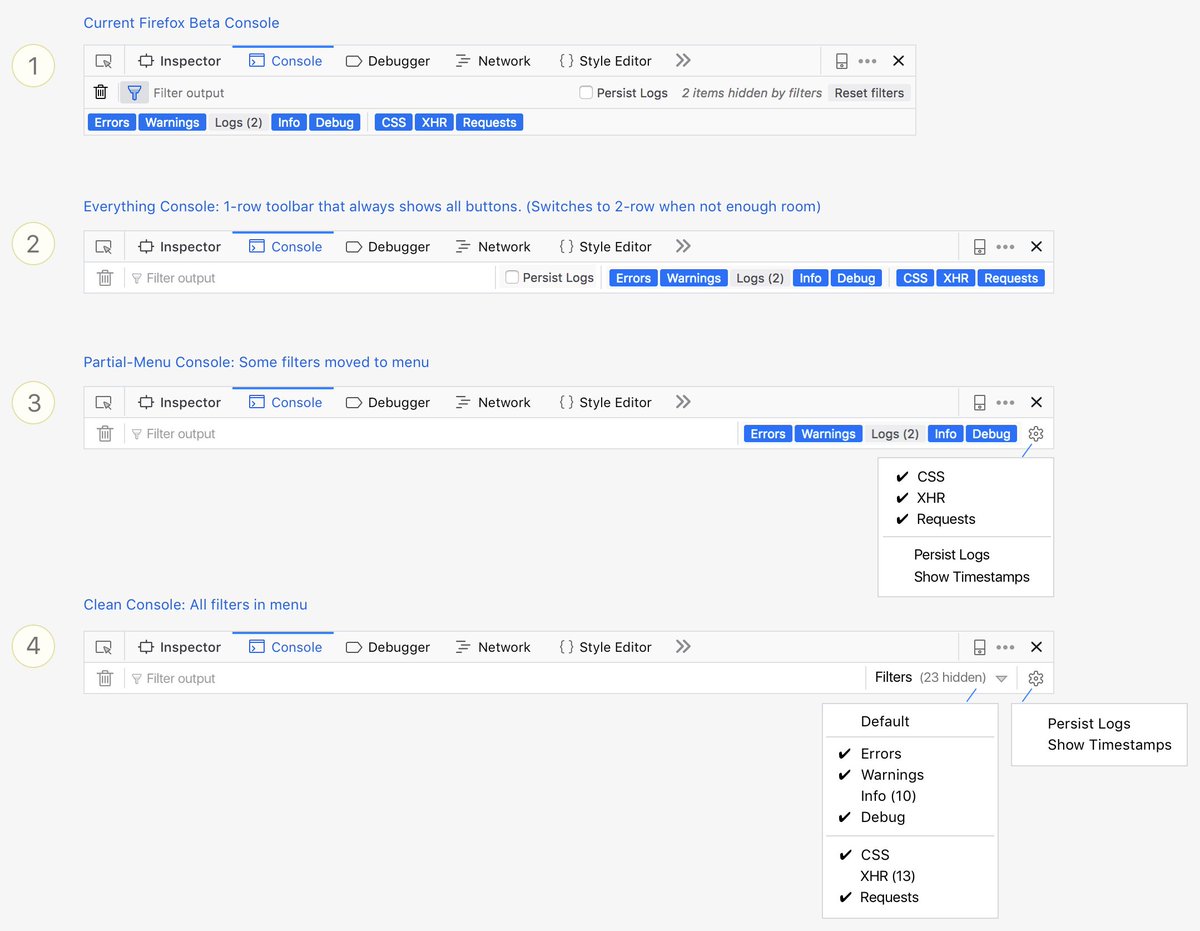Screen dimensions: 1200x931
Task: Choose Show Timestamps in mockup 4 gear menu
Action: click(1109, 745)
